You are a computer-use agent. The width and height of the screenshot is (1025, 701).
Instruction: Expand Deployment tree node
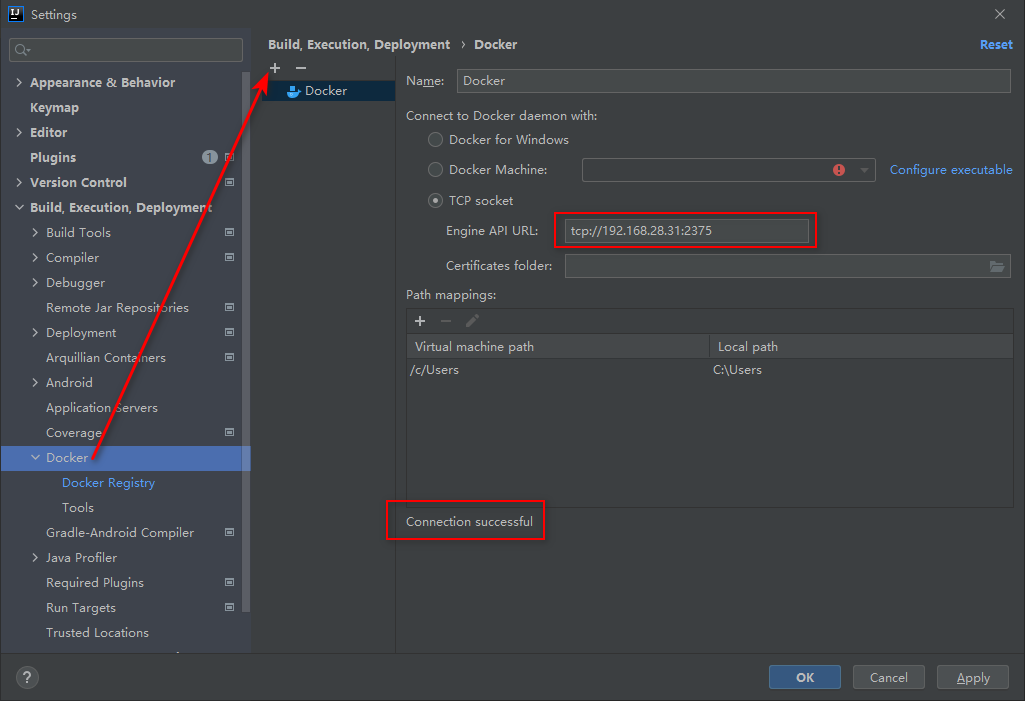point(35,332)
